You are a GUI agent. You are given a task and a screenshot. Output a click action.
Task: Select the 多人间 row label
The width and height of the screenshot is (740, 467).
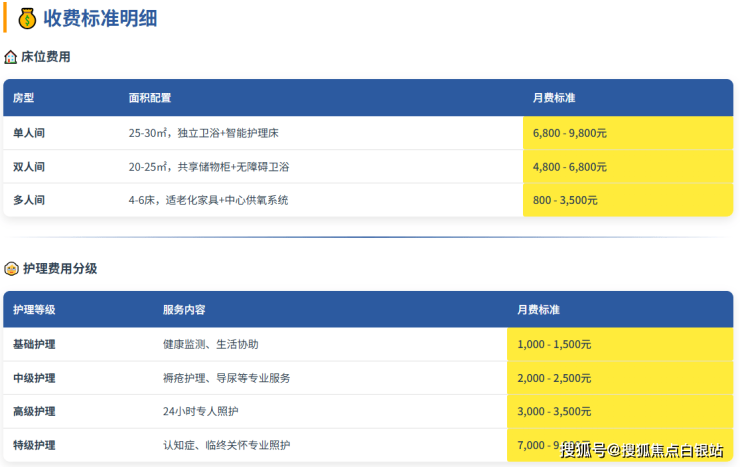[x=29, y=200]
